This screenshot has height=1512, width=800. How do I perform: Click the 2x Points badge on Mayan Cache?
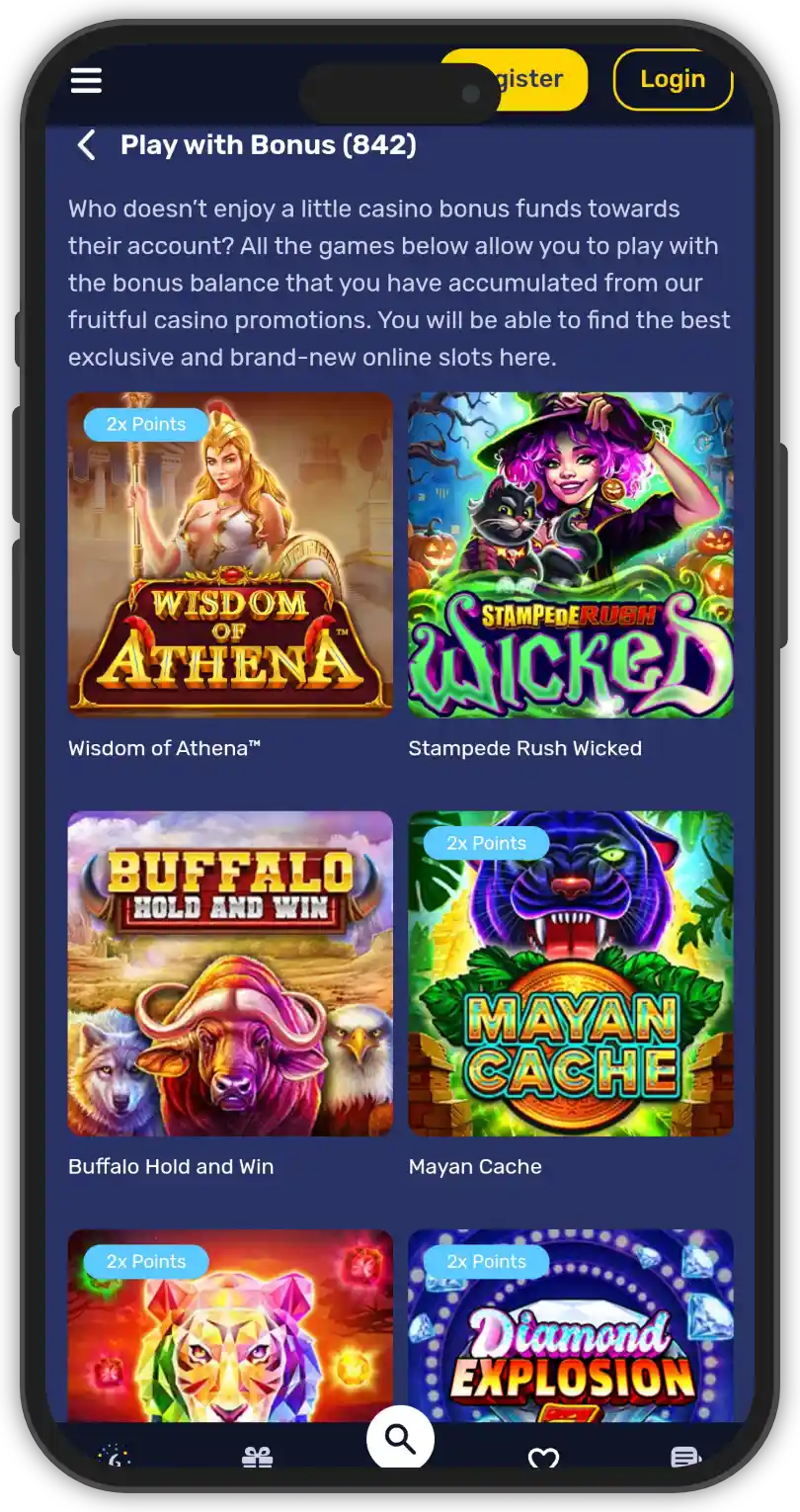(x=486, y=843)
